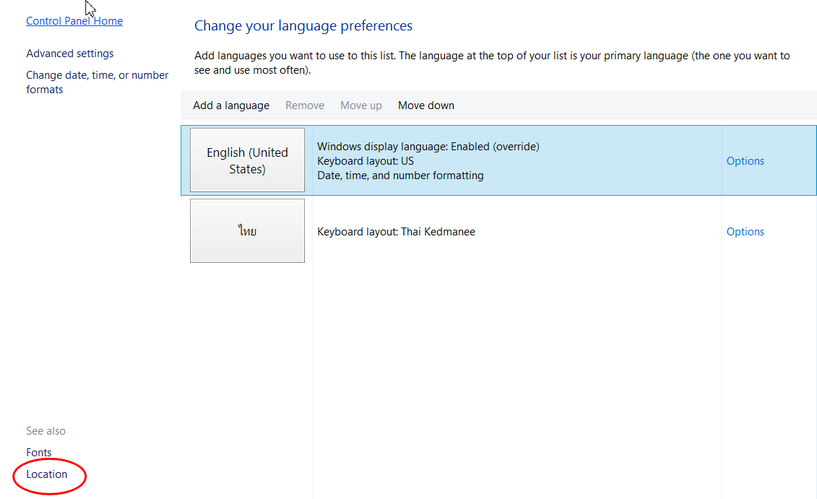Click the See also label in sidebar
Viewport: 817px width, 499px height.
46,431
